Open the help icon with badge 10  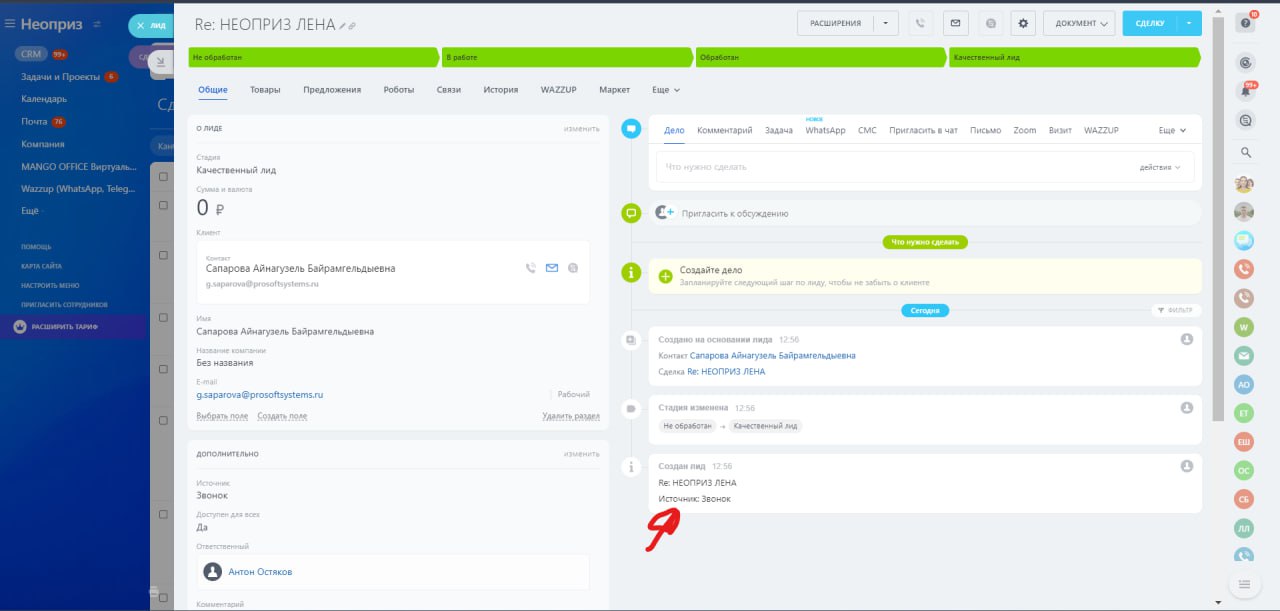pyautogui.click(x=1245, y=23)
